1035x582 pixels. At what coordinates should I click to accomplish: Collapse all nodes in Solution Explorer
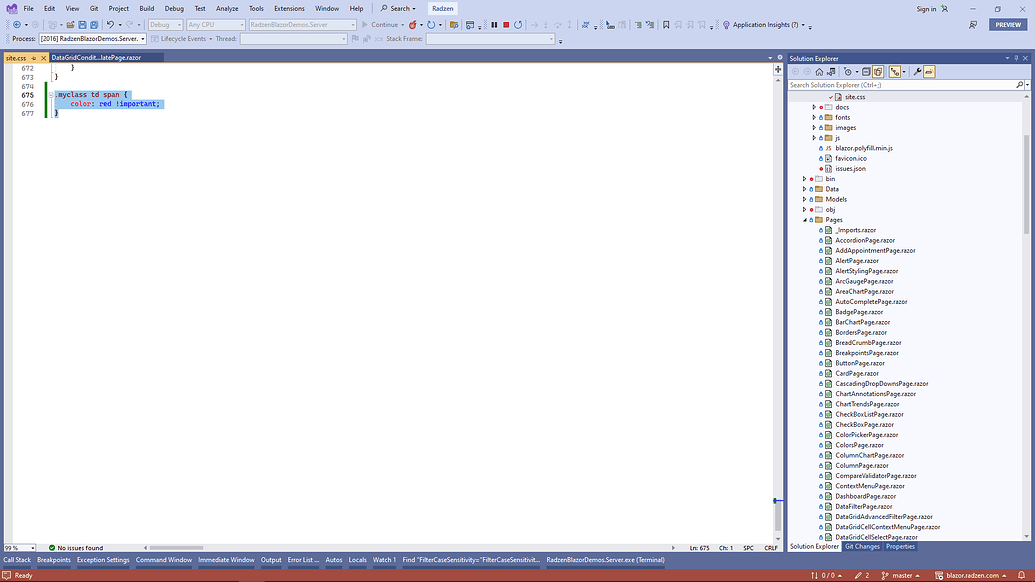pyautogui.click(x=866, y=72)
